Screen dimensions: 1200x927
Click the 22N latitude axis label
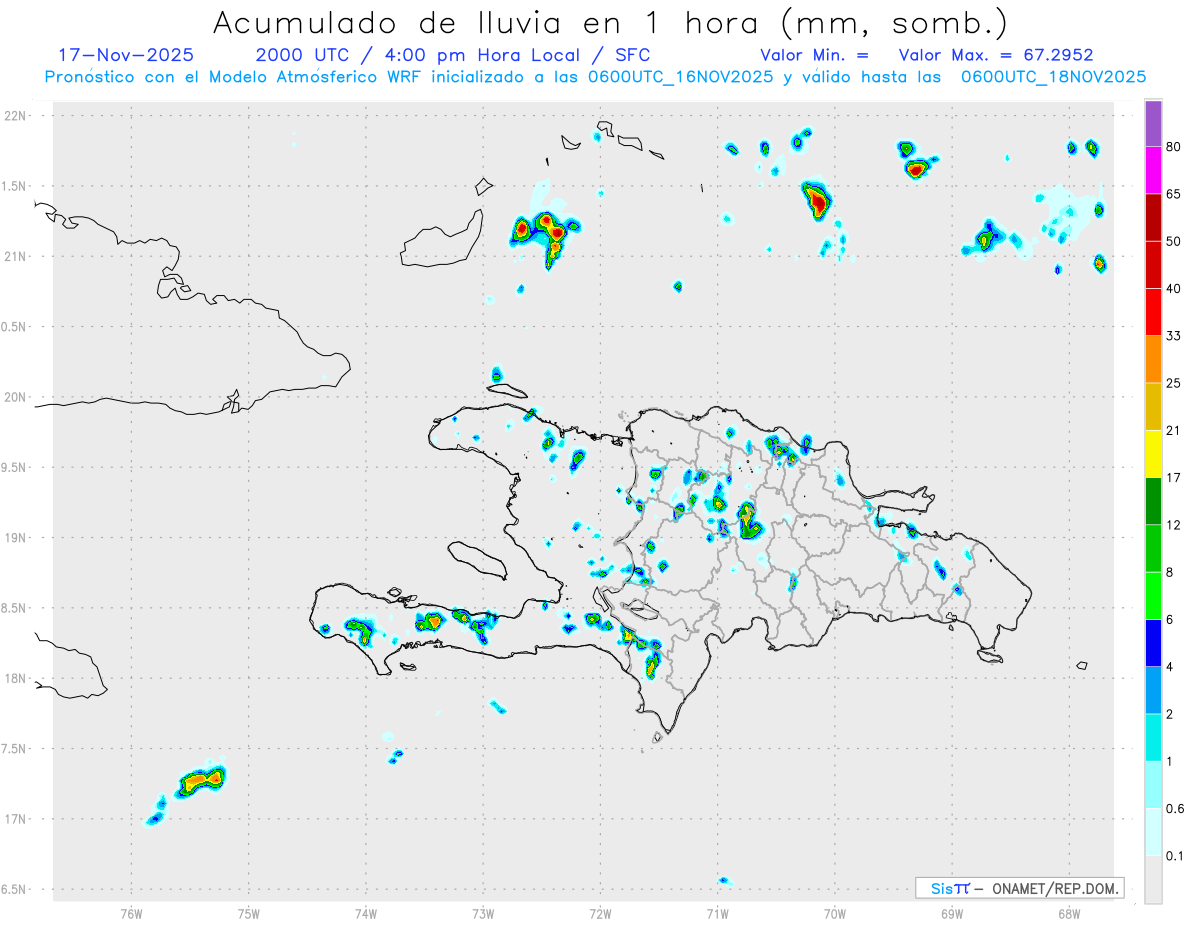click(x=17, y=116)
